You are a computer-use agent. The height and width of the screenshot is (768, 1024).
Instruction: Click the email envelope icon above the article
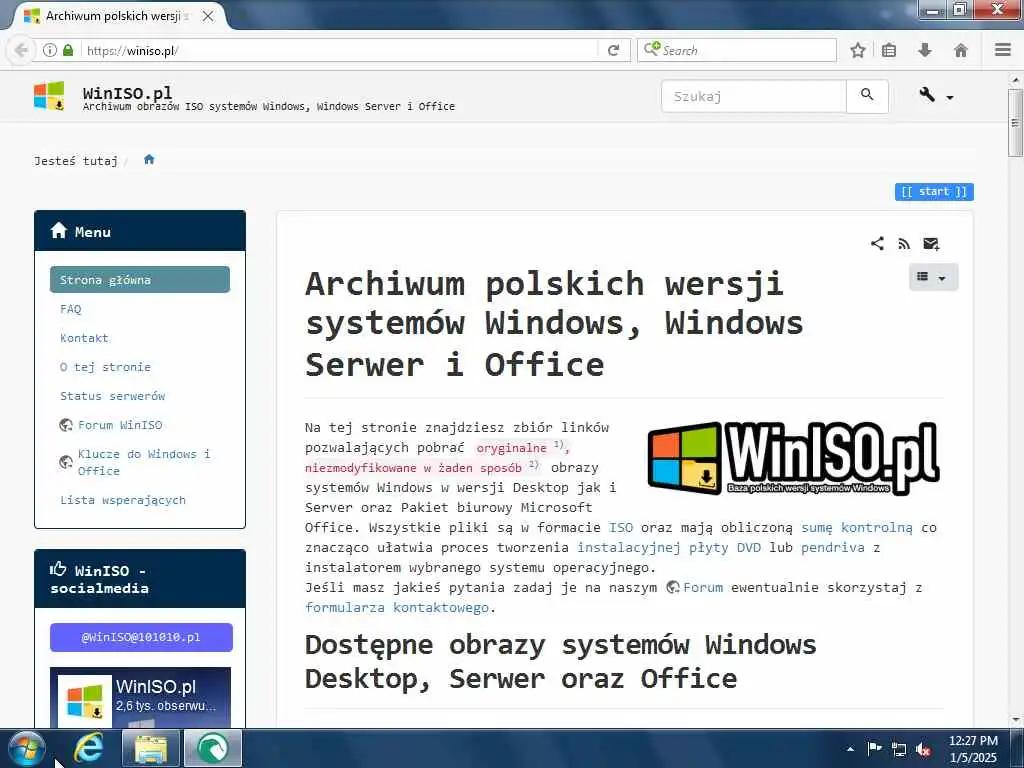click(x=931, y=244)
